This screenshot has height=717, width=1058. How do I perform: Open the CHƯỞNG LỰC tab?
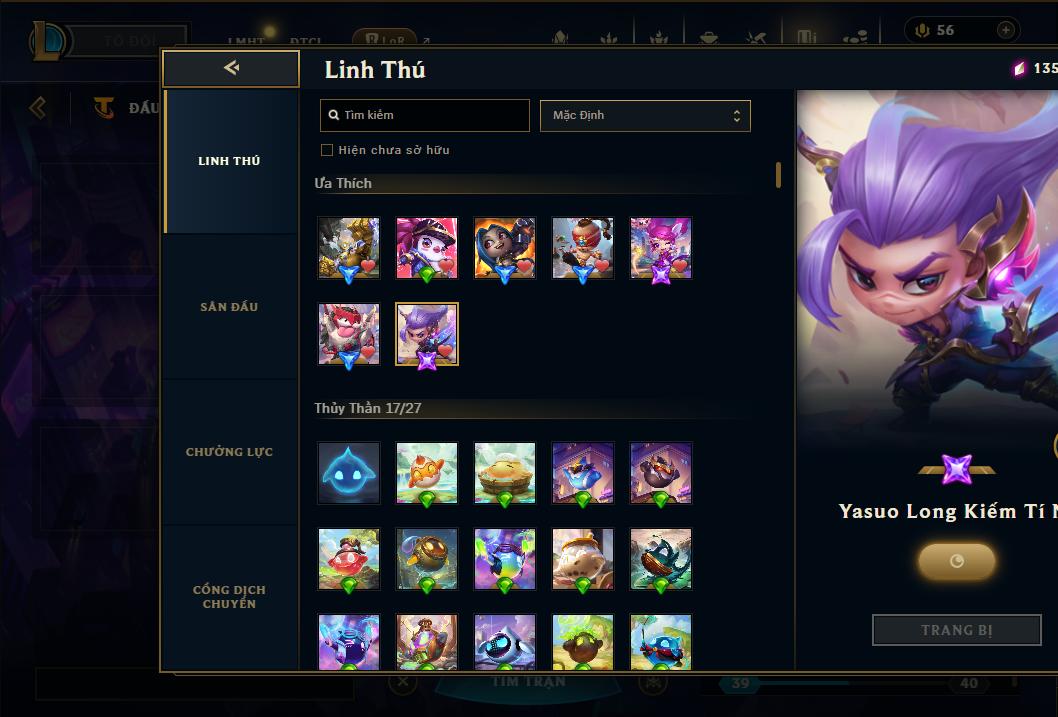229,452
